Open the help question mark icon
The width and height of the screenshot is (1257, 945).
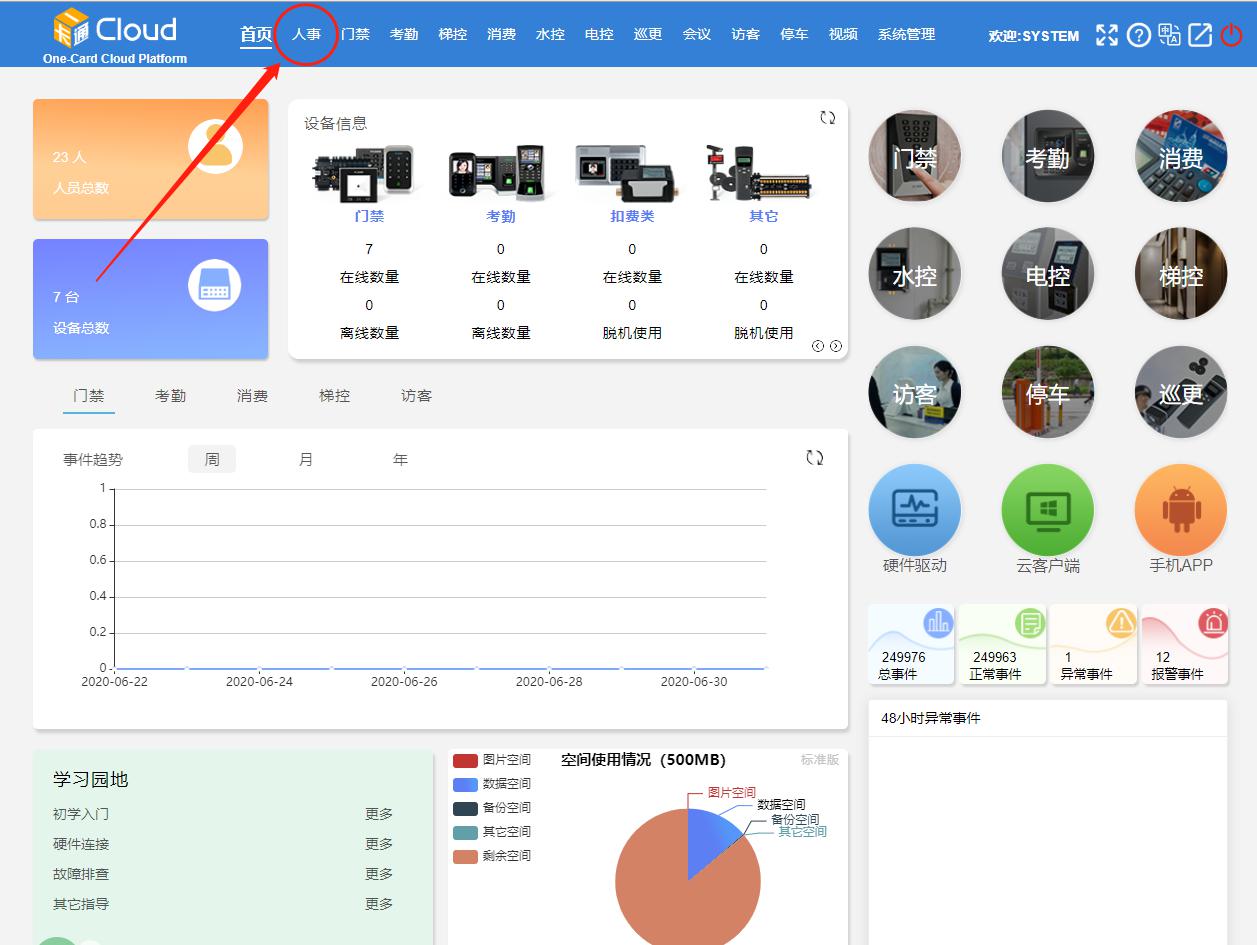[1138, 35]
